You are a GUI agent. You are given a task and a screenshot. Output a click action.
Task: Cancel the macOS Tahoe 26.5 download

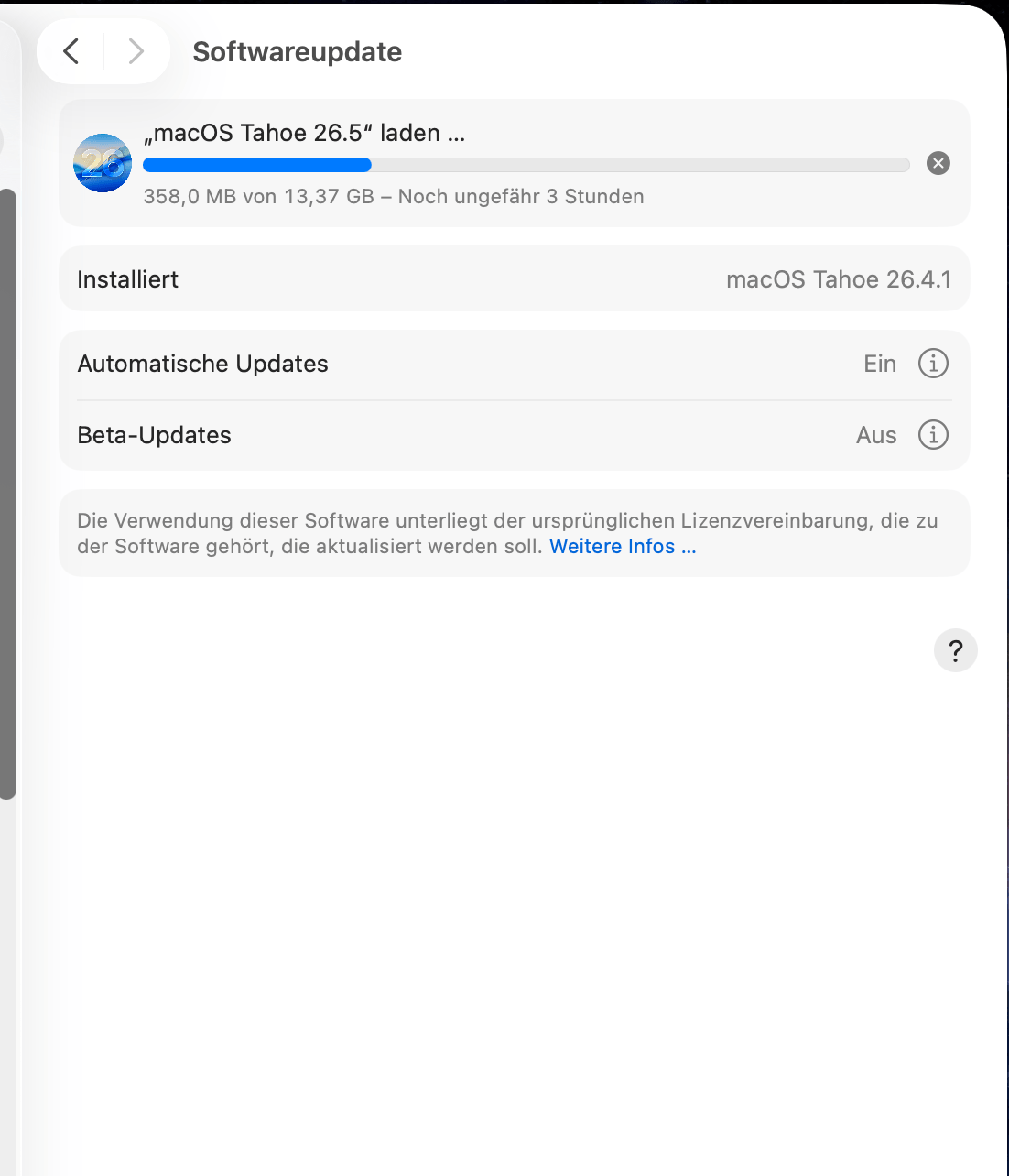pyautogui.click(x=938, y=163)
